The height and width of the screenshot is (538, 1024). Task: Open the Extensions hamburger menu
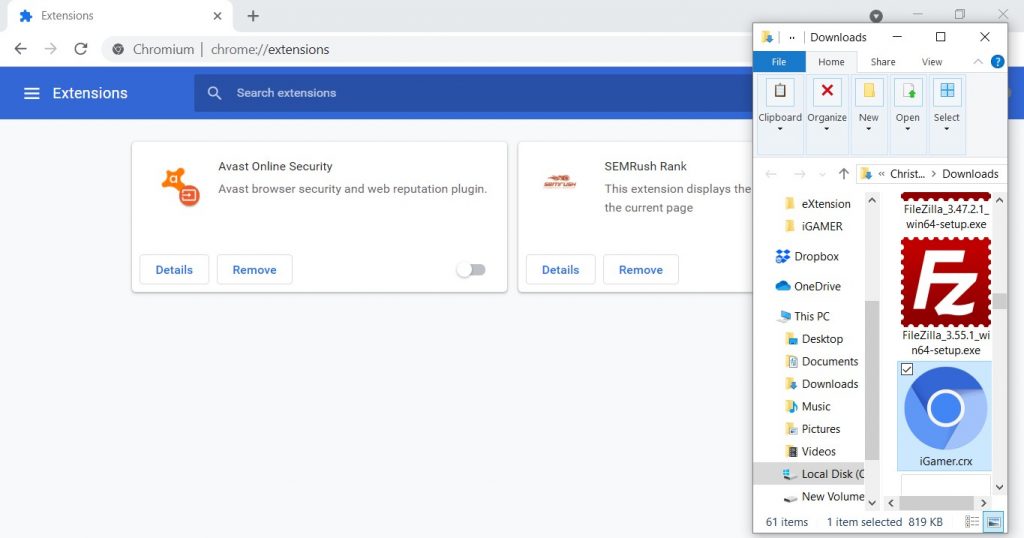coord(31,93)
